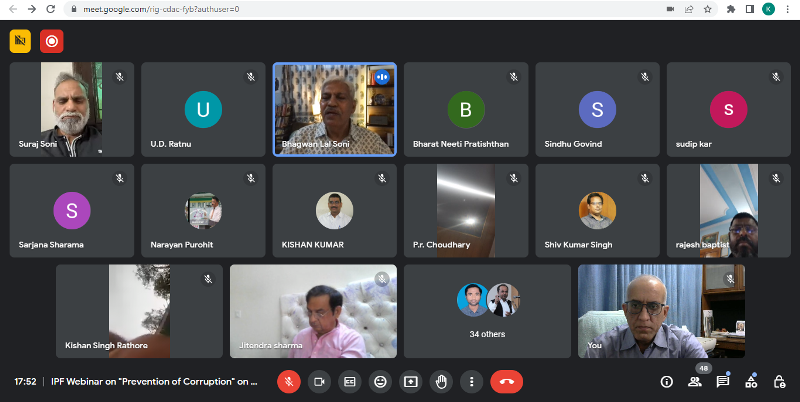Turn on closed captions
800x402 pixels.
350,381
